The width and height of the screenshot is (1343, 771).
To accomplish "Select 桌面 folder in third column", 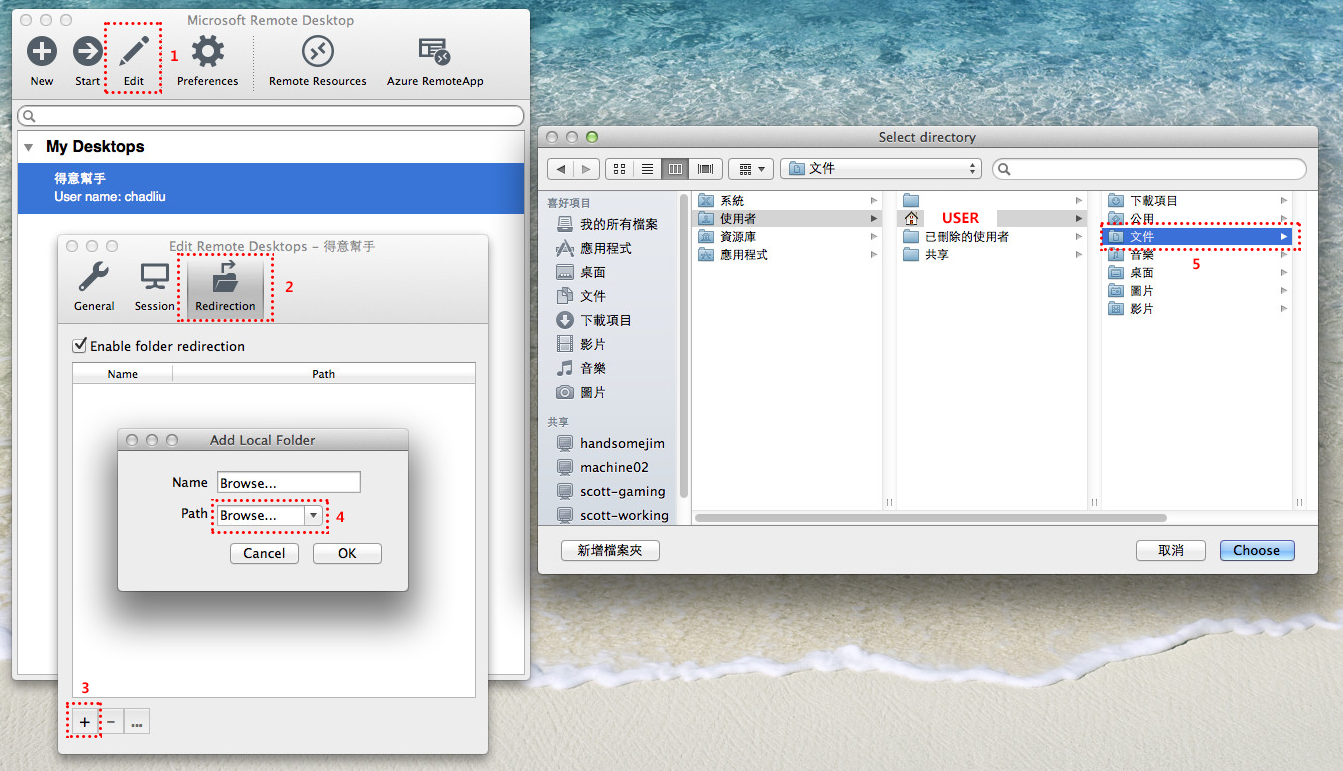I will 1198,273.
